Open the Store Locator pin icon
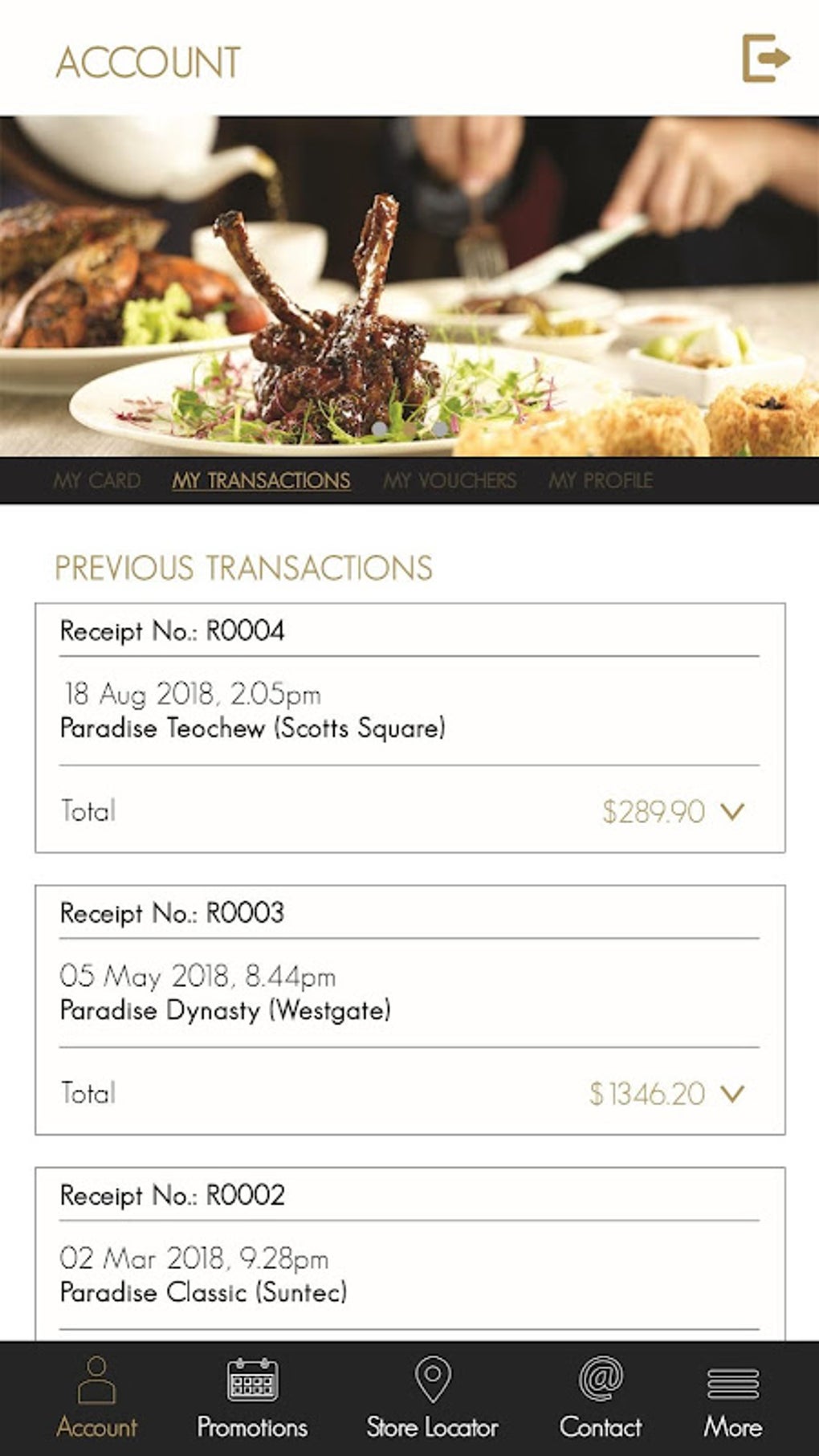Image resolution: width=819 pixels, height=1456 pixels. coord(432,1380)
